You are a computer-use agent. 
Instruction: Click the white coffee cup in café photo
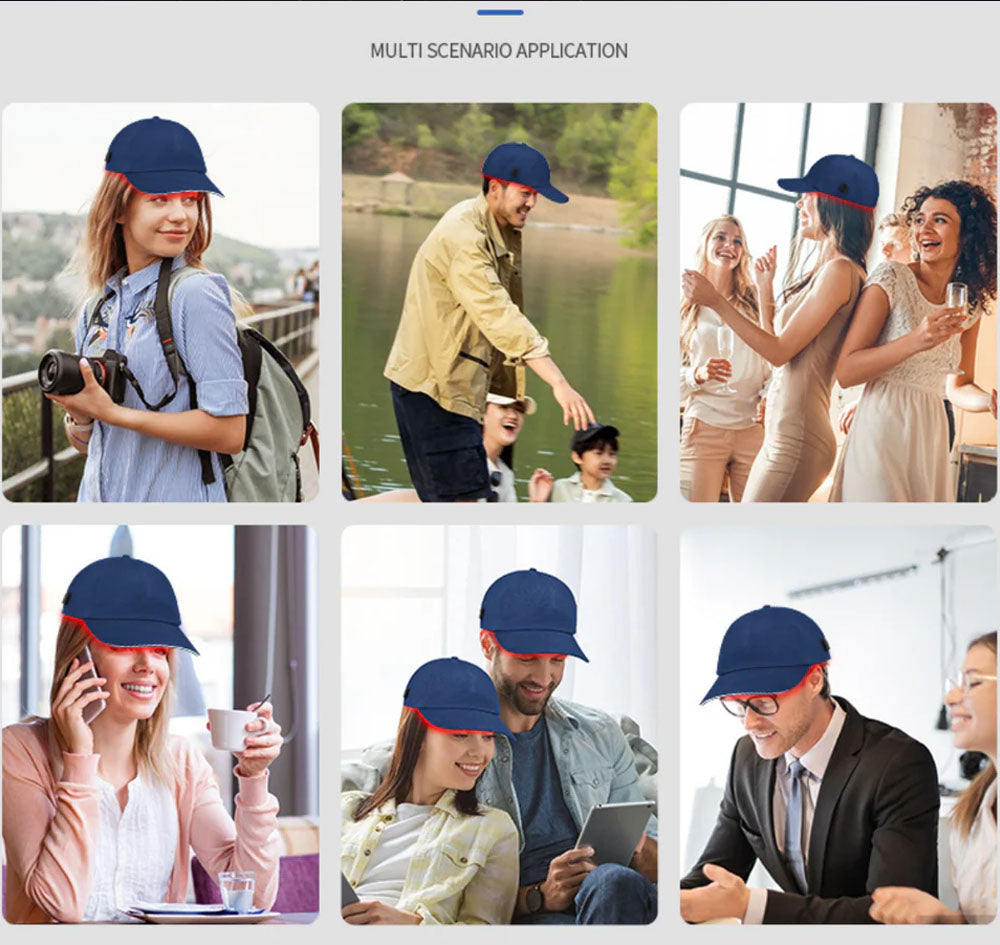[227, 729]
